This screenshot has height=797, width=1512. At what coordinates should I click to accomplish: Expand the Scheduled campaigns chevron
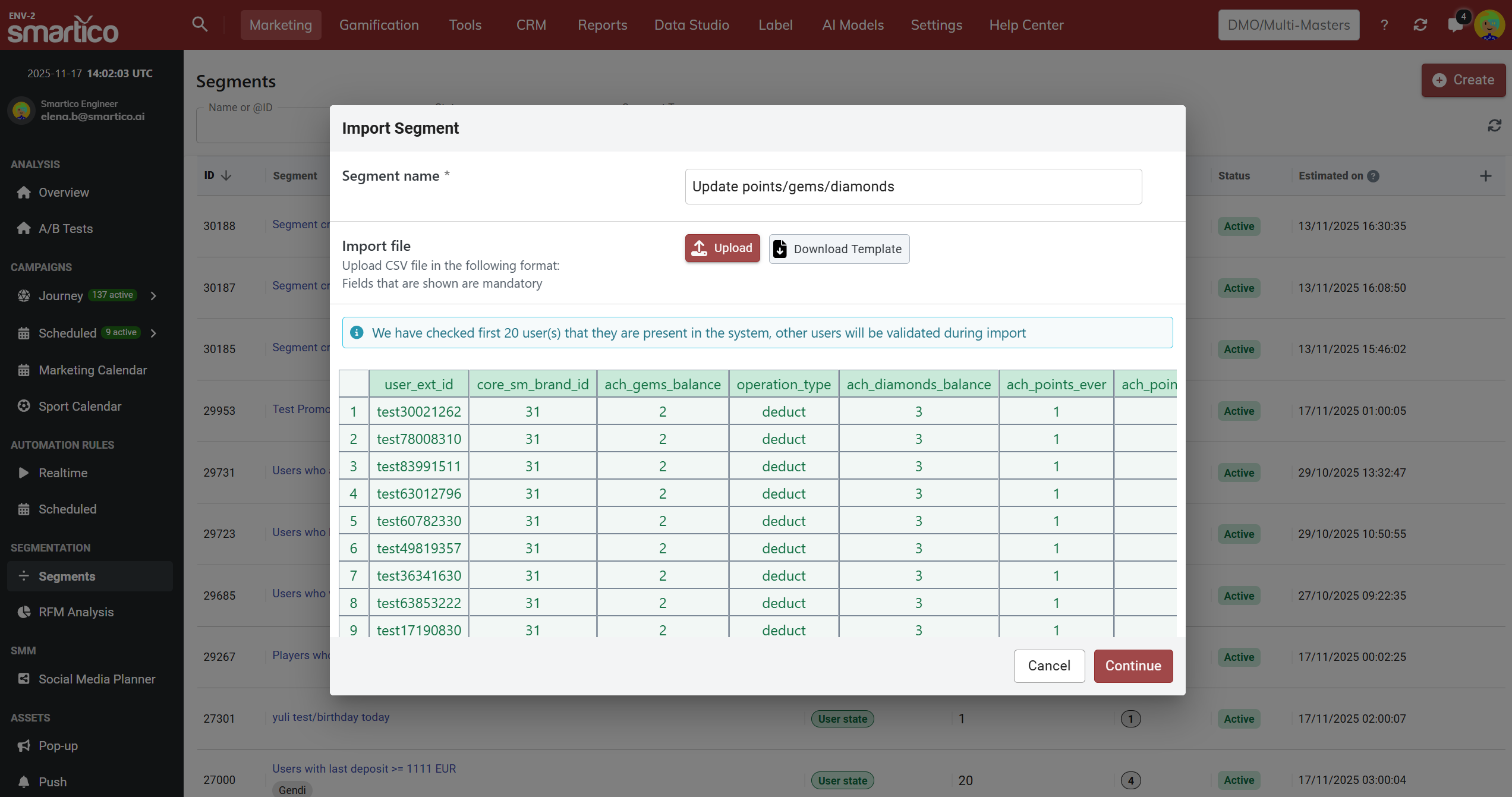(153, 333)
